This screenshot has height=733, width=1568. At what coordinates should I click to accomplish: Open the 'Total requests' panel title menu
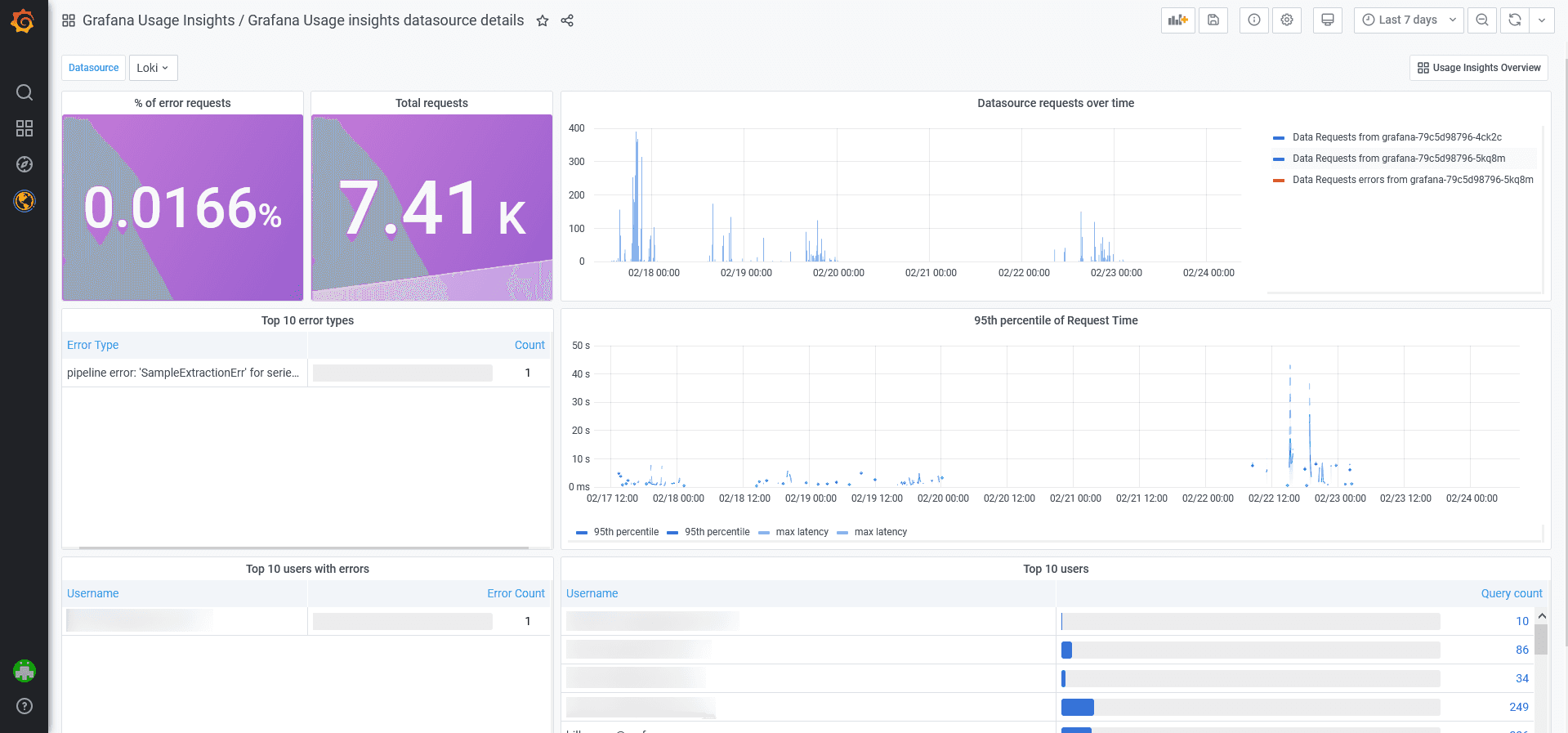[x=431, y=103]
